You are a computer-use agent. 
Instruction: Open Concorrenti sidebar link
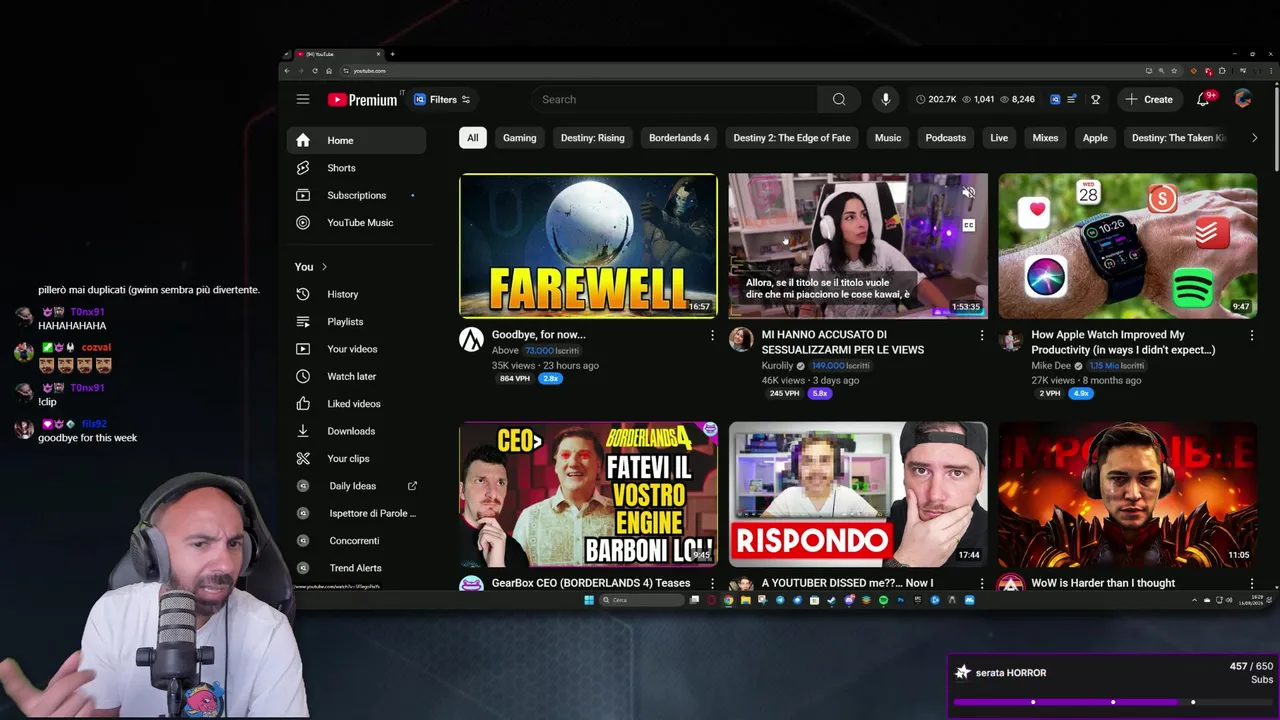pyautogui.click(x=356, y=541)
